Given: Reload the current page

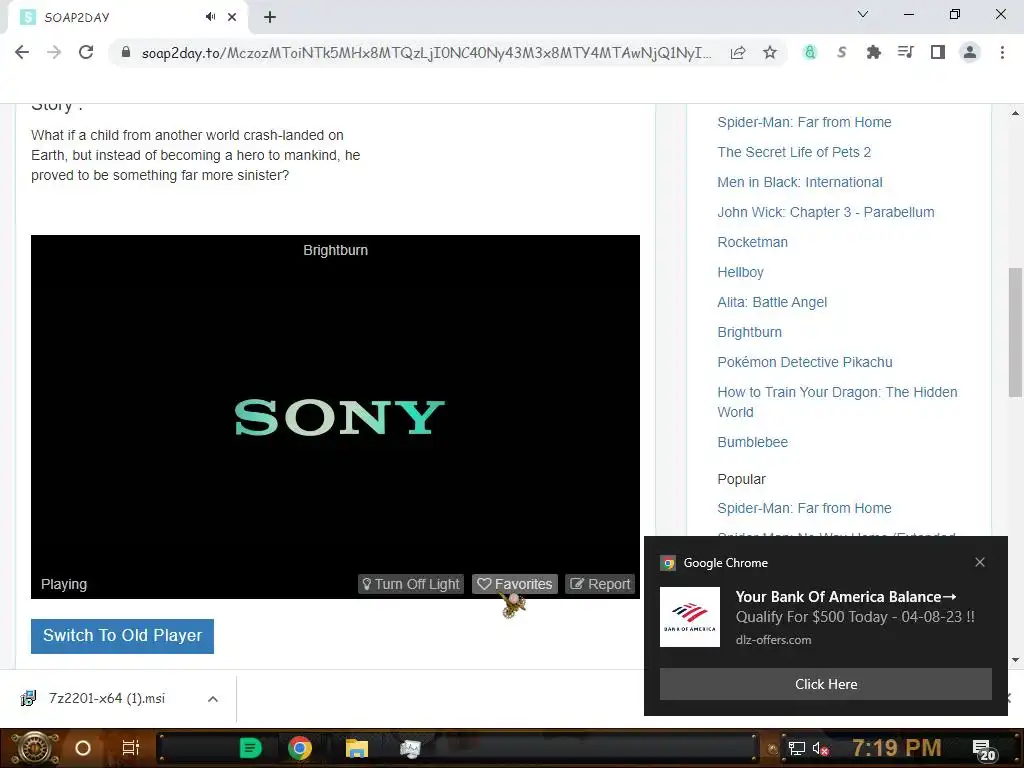Looking at the screenshot, I should click(x=86, y=52).
